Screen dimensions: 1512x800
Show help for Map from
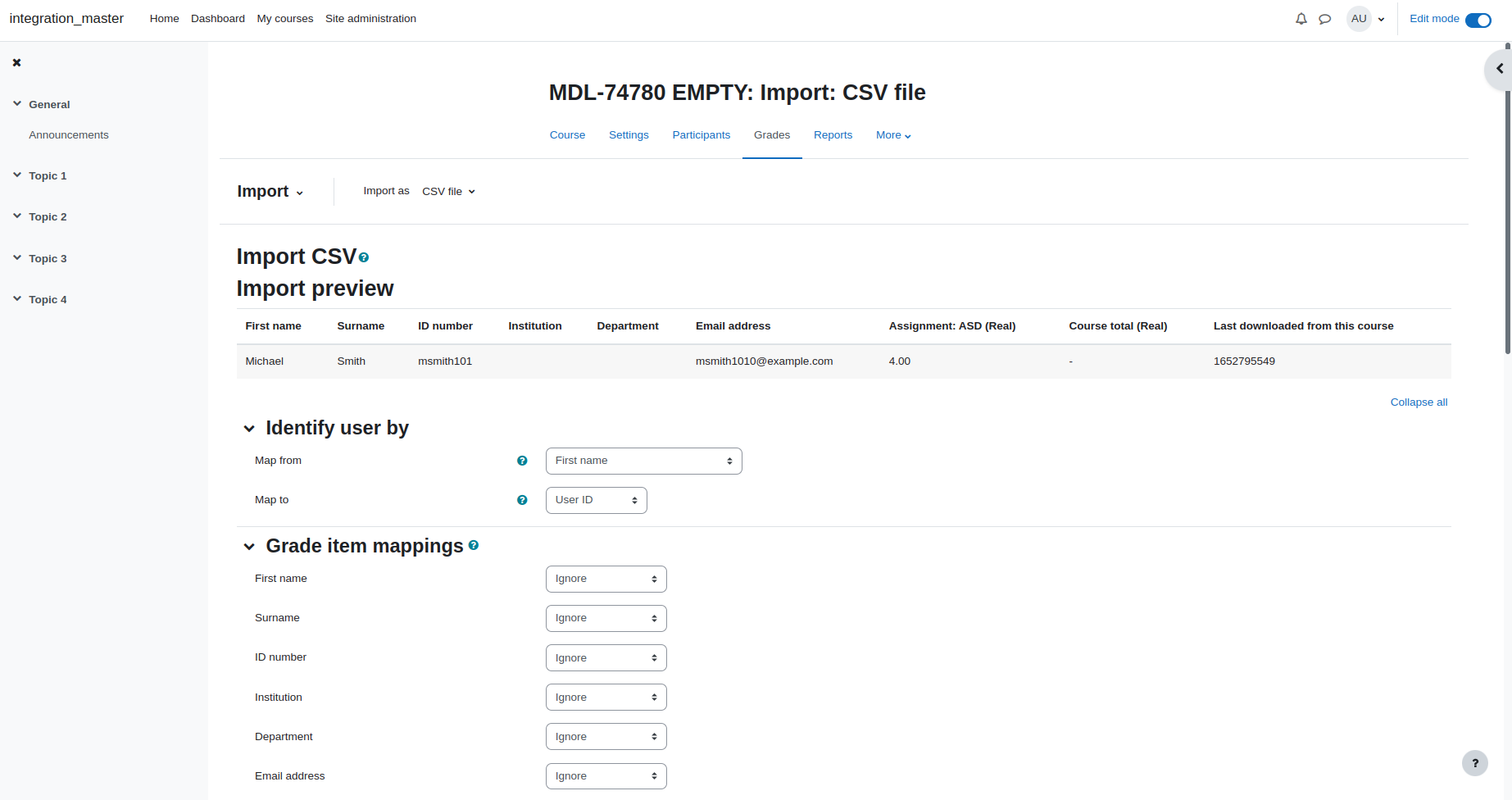click(x=522, y=461)
